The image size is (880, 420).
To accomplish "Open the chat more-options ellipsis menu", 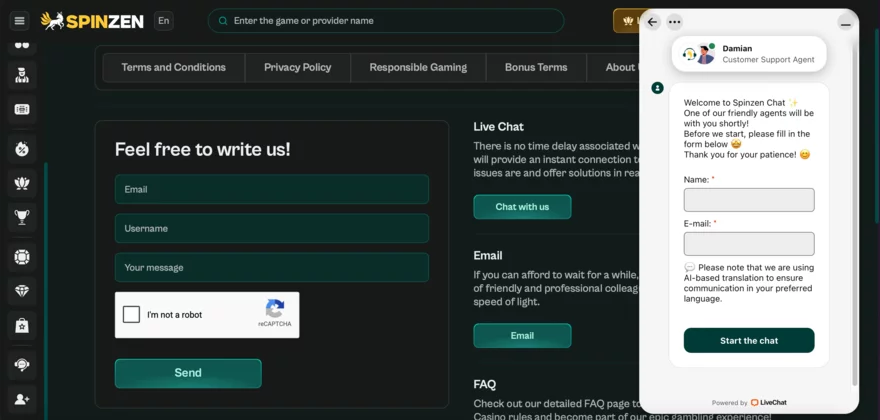I will tap(675, 22).
